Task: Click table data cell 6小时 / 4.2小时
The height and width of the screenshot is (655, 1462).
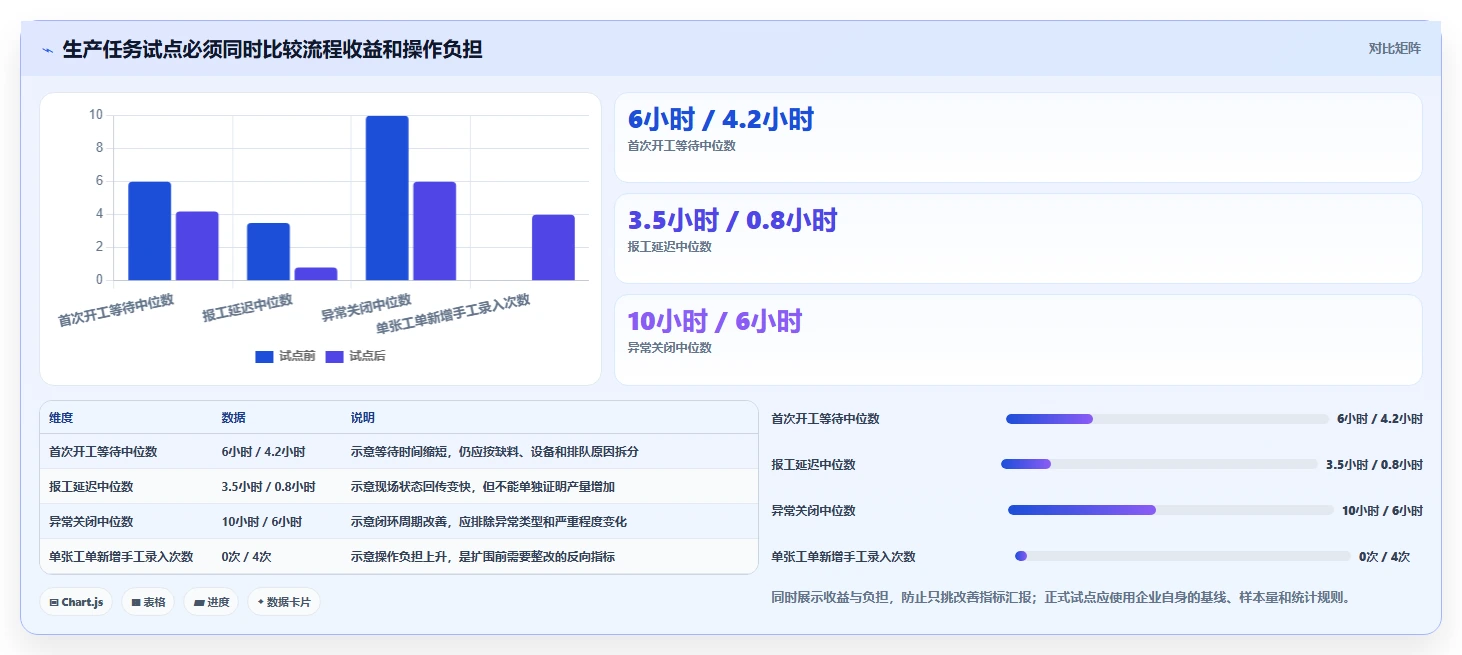Action: [x=264, y=452]
